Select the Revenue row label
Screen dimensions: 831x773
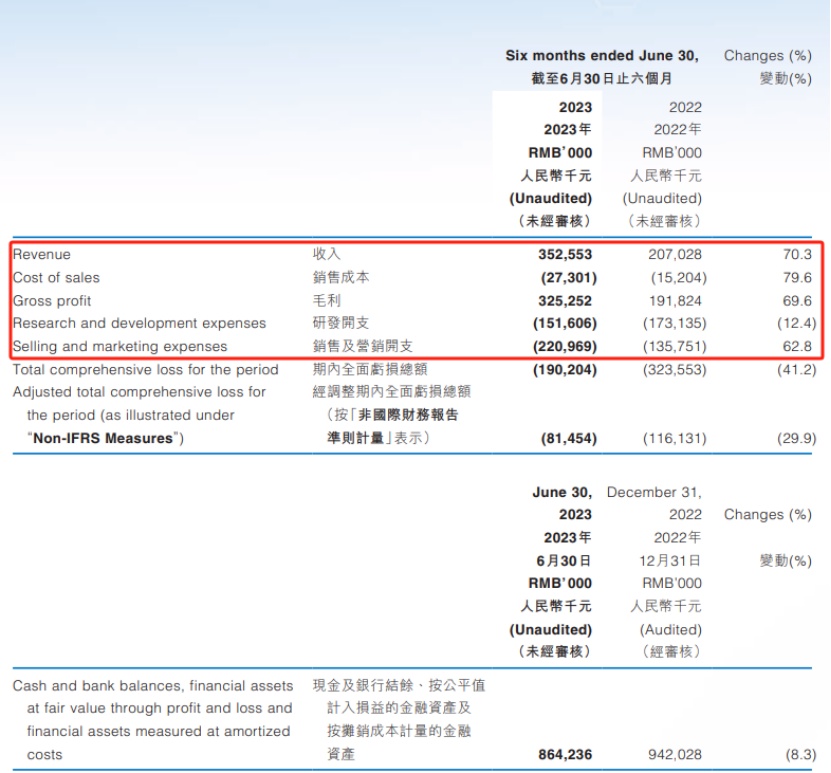[x=42, y=254]
